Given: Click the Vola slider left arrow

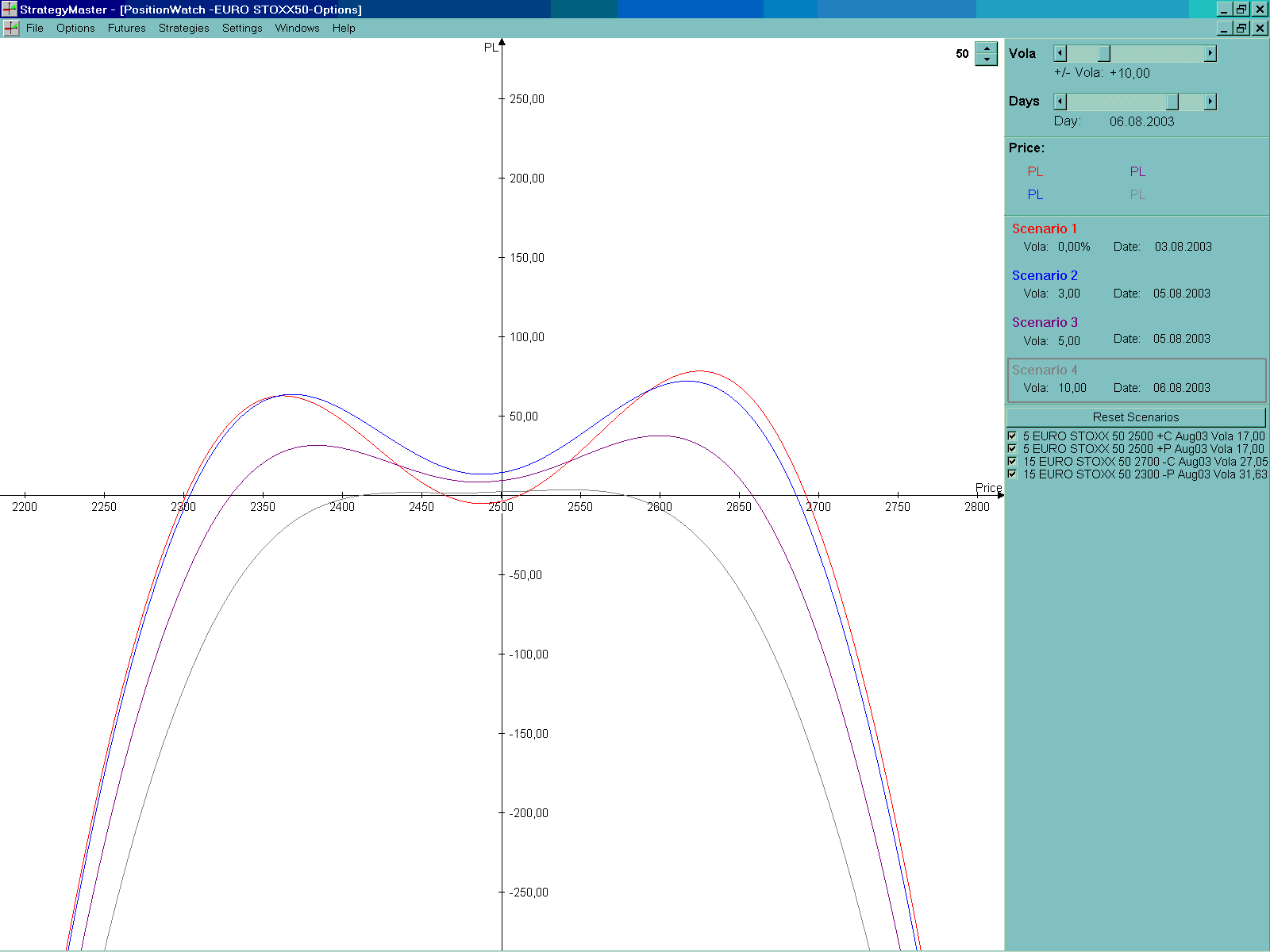Looking at the screenshot, I should coord(1060,53).
